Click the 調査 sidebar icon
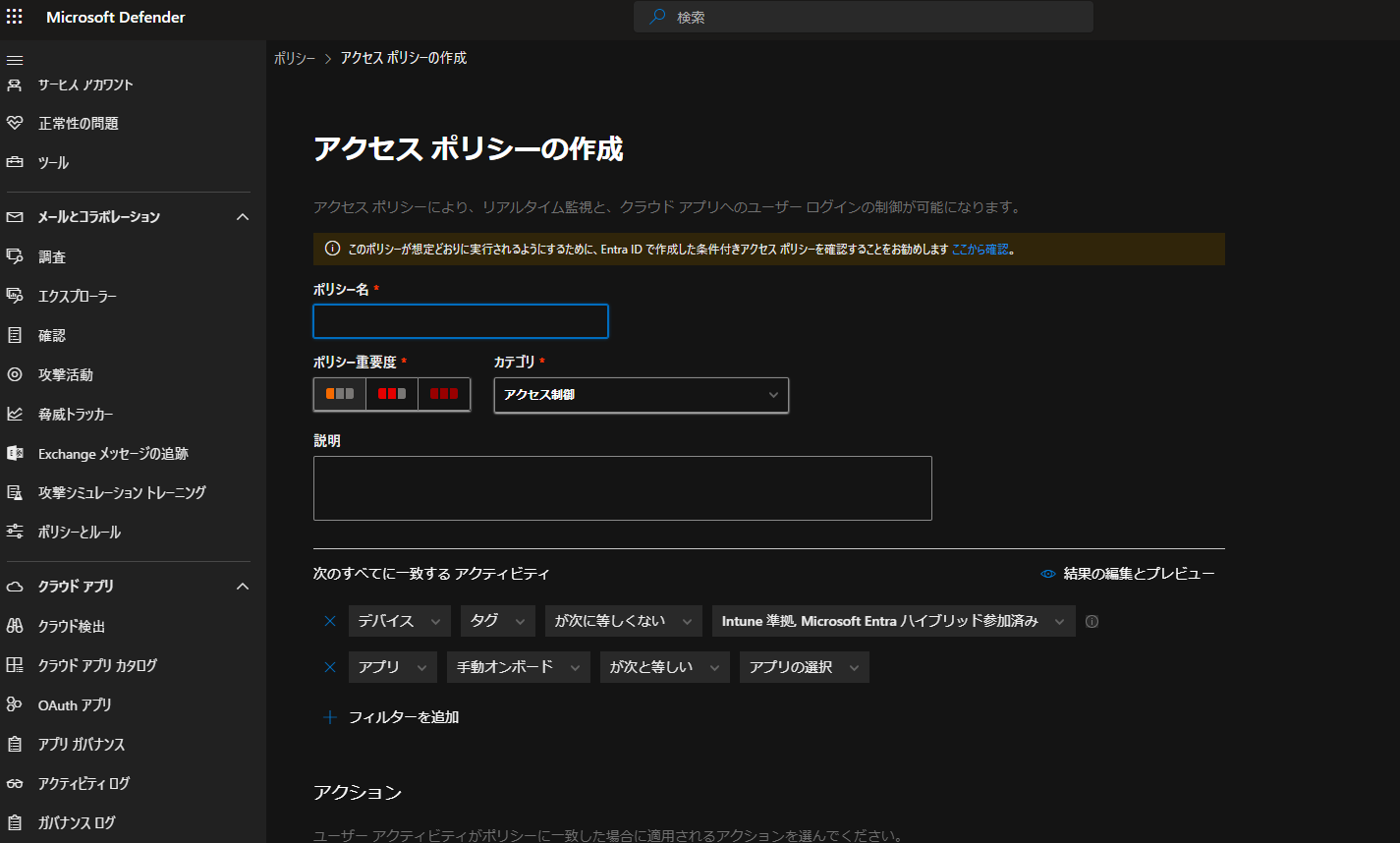1400x843 pixels. click(x=15, y=256)
